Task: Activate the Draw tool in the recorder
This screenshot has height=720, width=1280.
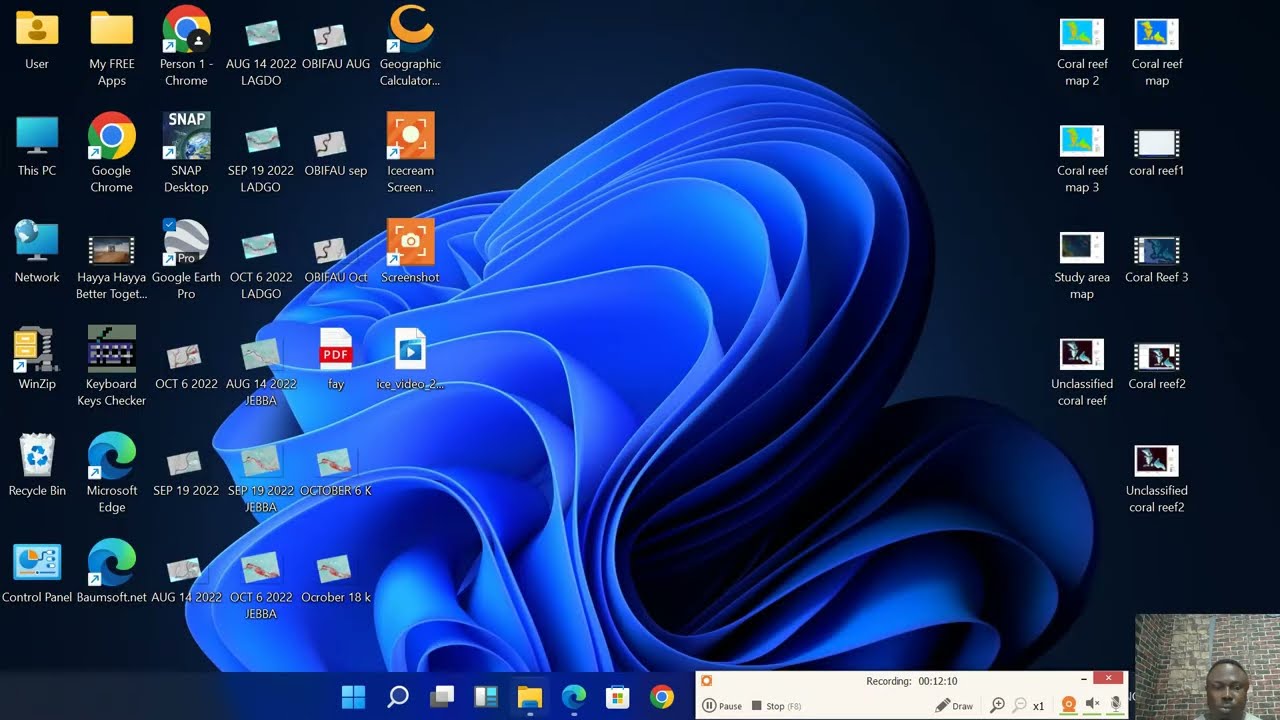Action: click(954, 706)
